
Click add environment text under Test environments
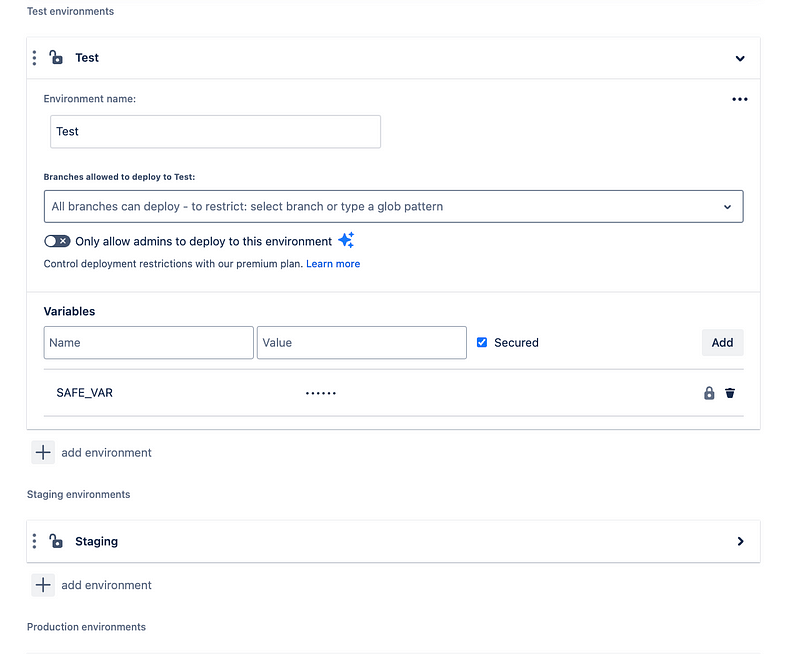[107, 452]
